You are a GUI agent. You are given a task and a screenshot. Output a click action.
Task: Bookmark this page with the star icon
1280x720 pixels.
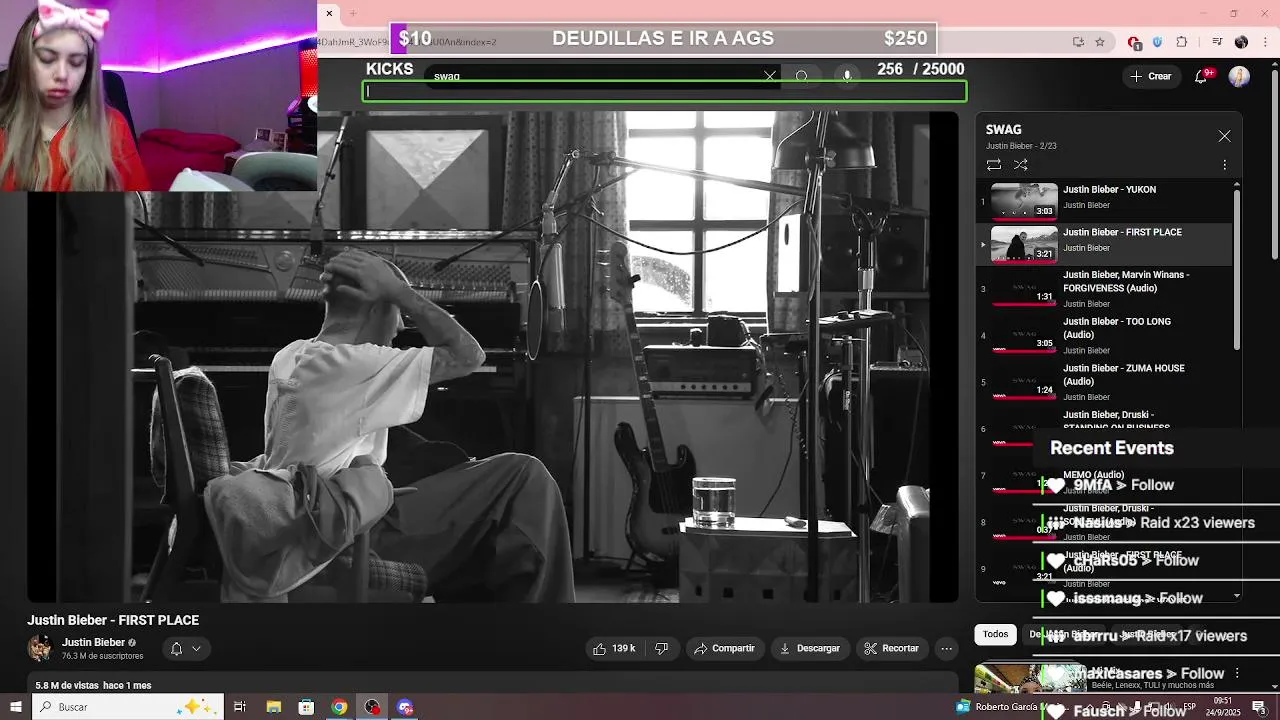pyautogui.click(x=1100, y=42)
